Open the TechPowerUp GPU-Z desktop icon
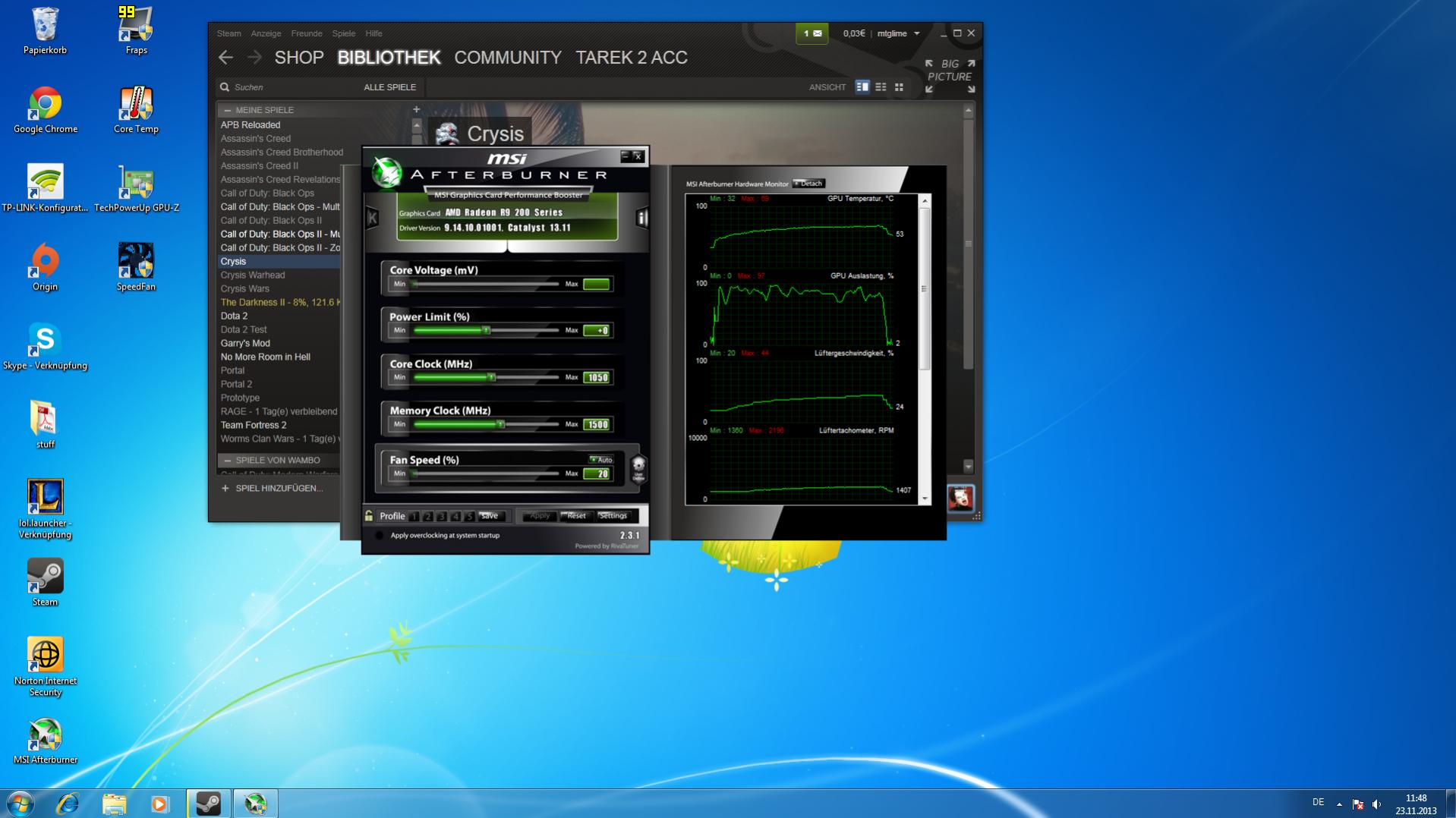 click(x=137, y=189)
